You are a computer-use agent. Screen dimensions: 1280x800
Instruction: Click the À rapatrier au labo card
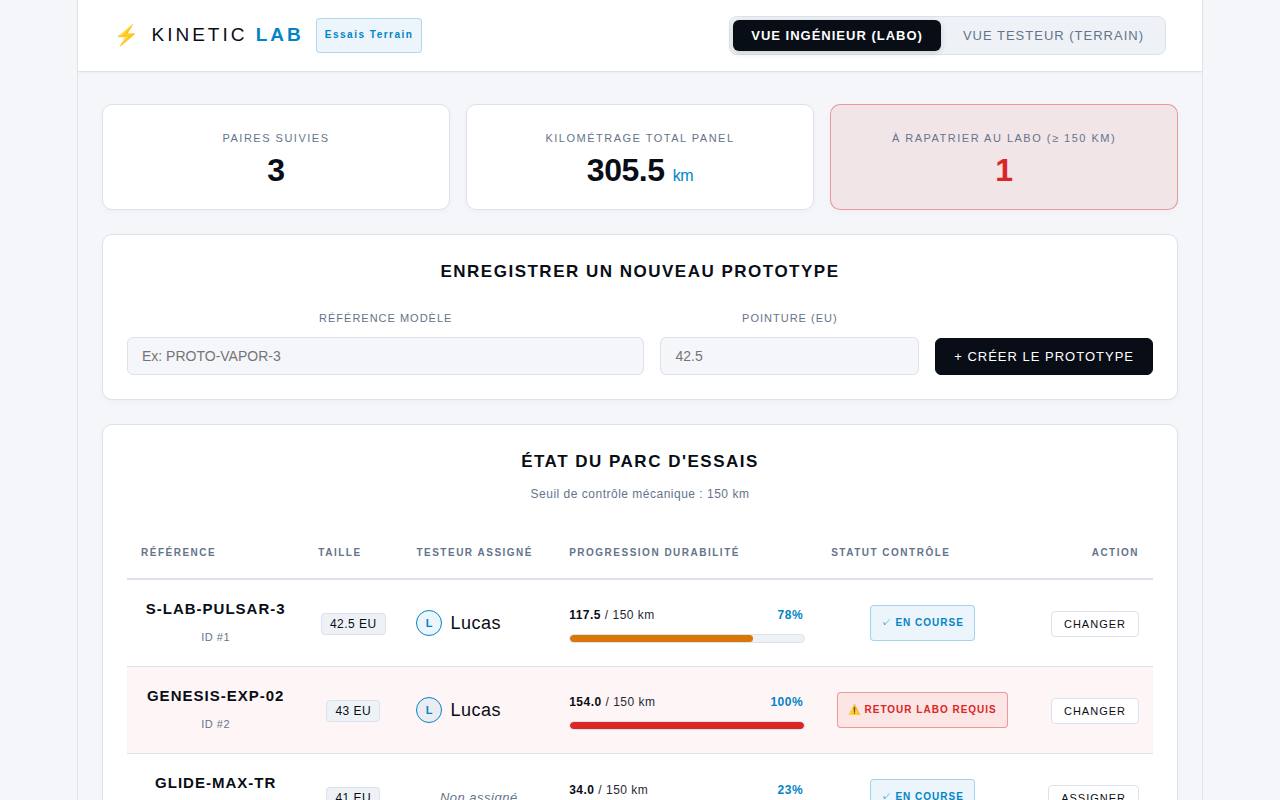pyautogui.click(x=1004, y=157)
